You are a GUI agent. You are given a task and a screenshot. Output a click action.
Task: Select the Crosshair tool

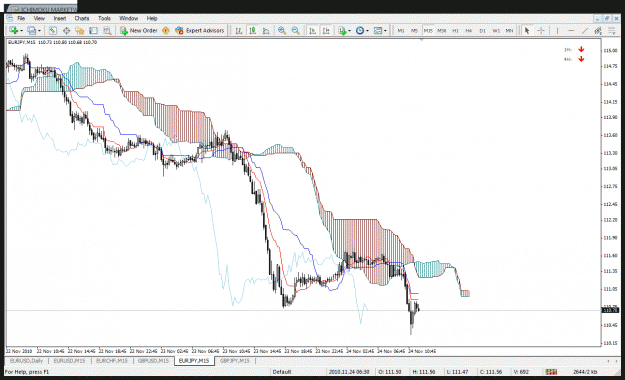(541, 30)
